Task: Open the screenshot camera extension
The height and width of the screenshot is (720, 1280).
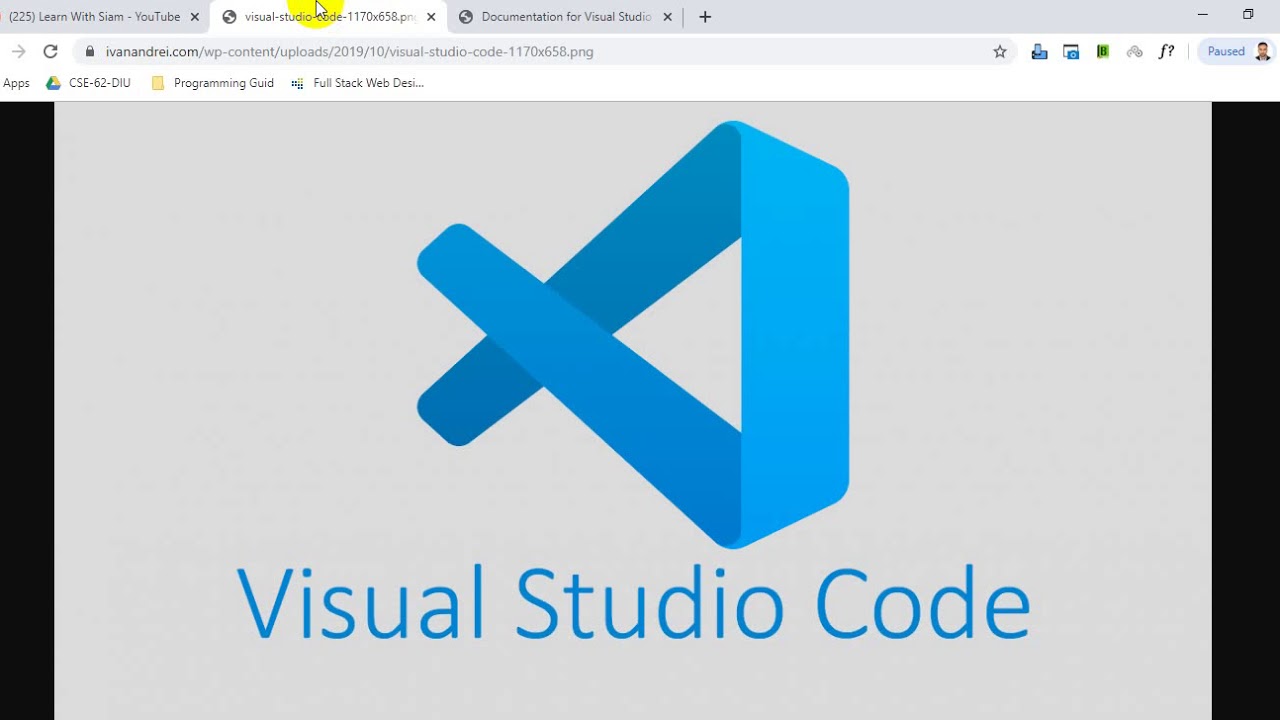Action: coord(1071,52)
